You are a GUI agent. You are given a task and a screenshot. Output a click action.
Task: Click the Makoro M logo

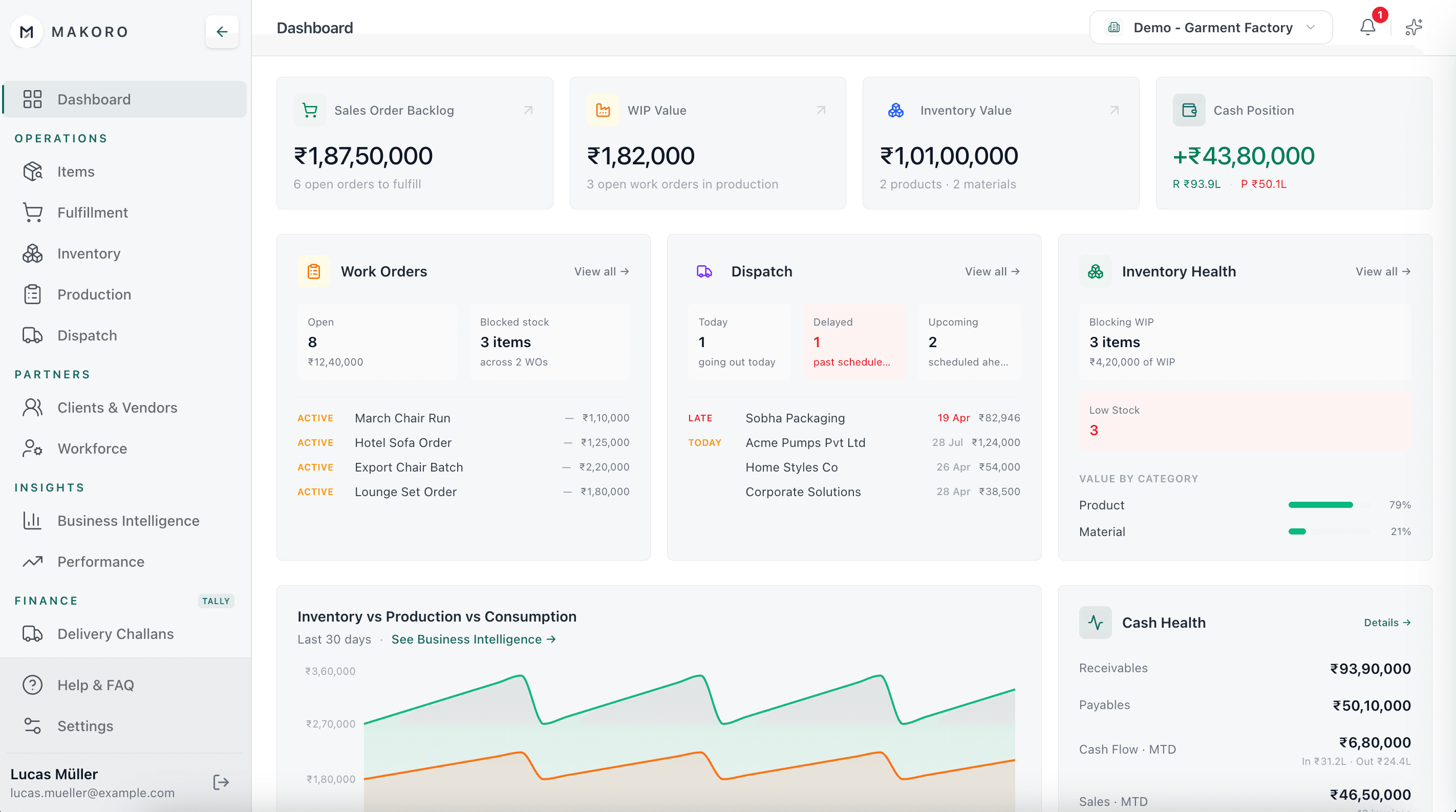click(26, 32)
